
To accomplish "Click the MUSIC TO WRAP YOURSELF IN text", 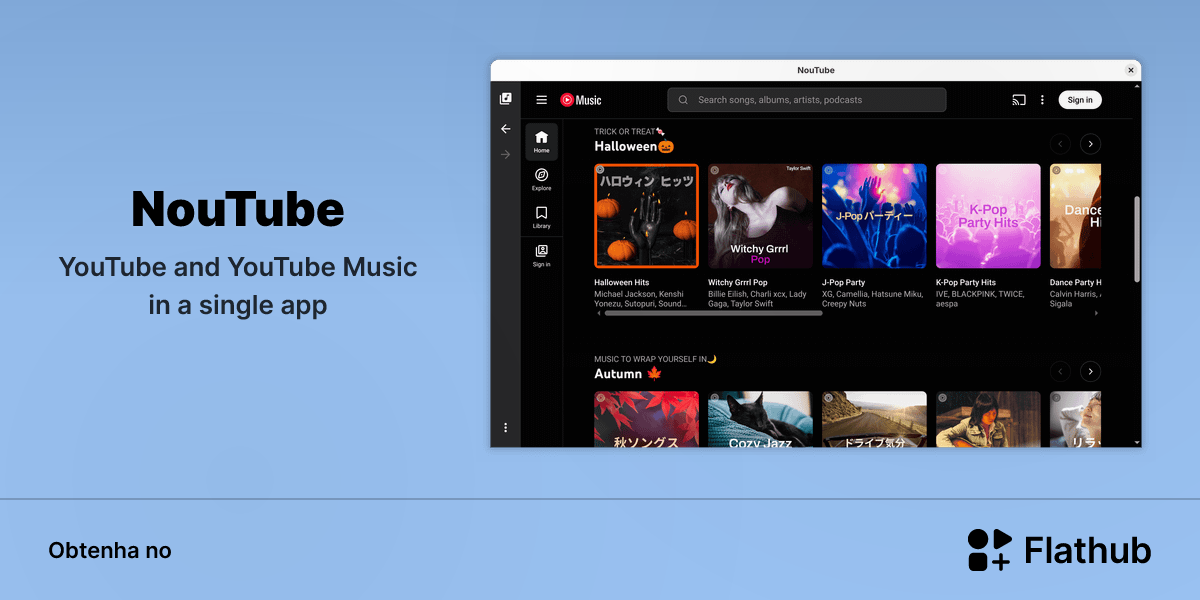I will click(x=655, y=359).
